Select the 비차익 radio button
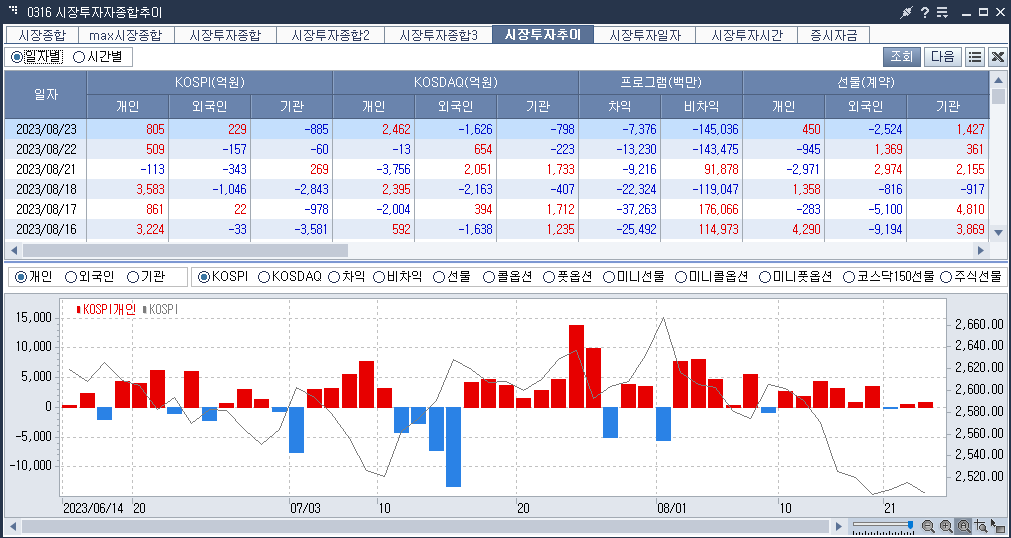This screenshot has width=1011, height=538. [x=398, y=277]
